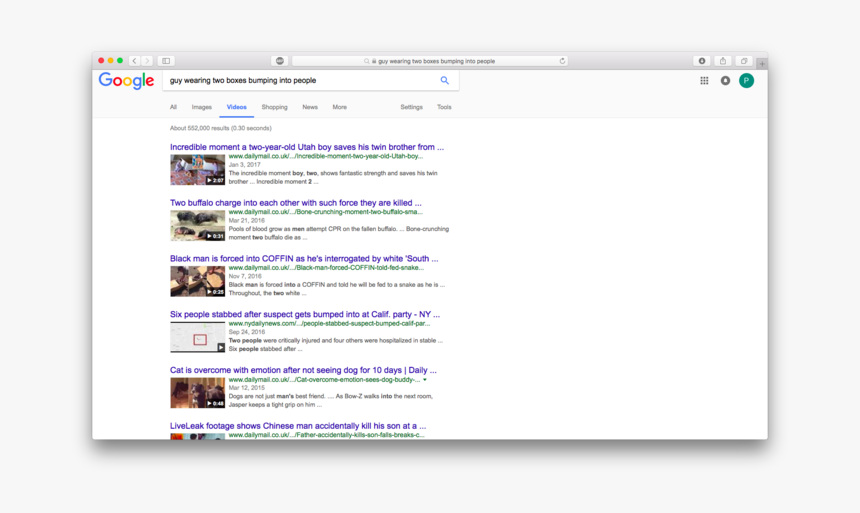Open the Tools search filter options
The image size is (860, 513).
444,107
